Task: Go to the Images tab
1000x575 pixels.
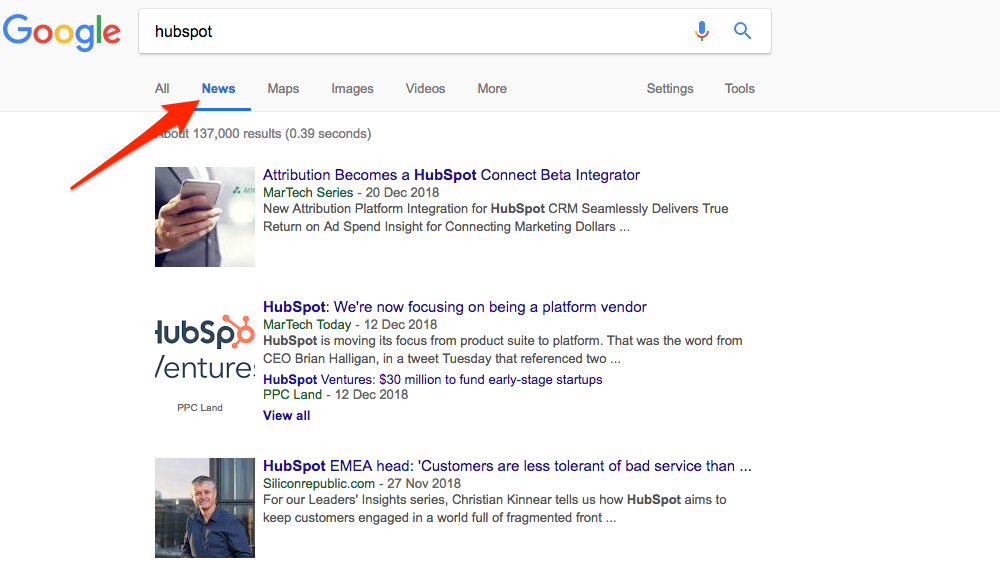Action: point(352,89)
